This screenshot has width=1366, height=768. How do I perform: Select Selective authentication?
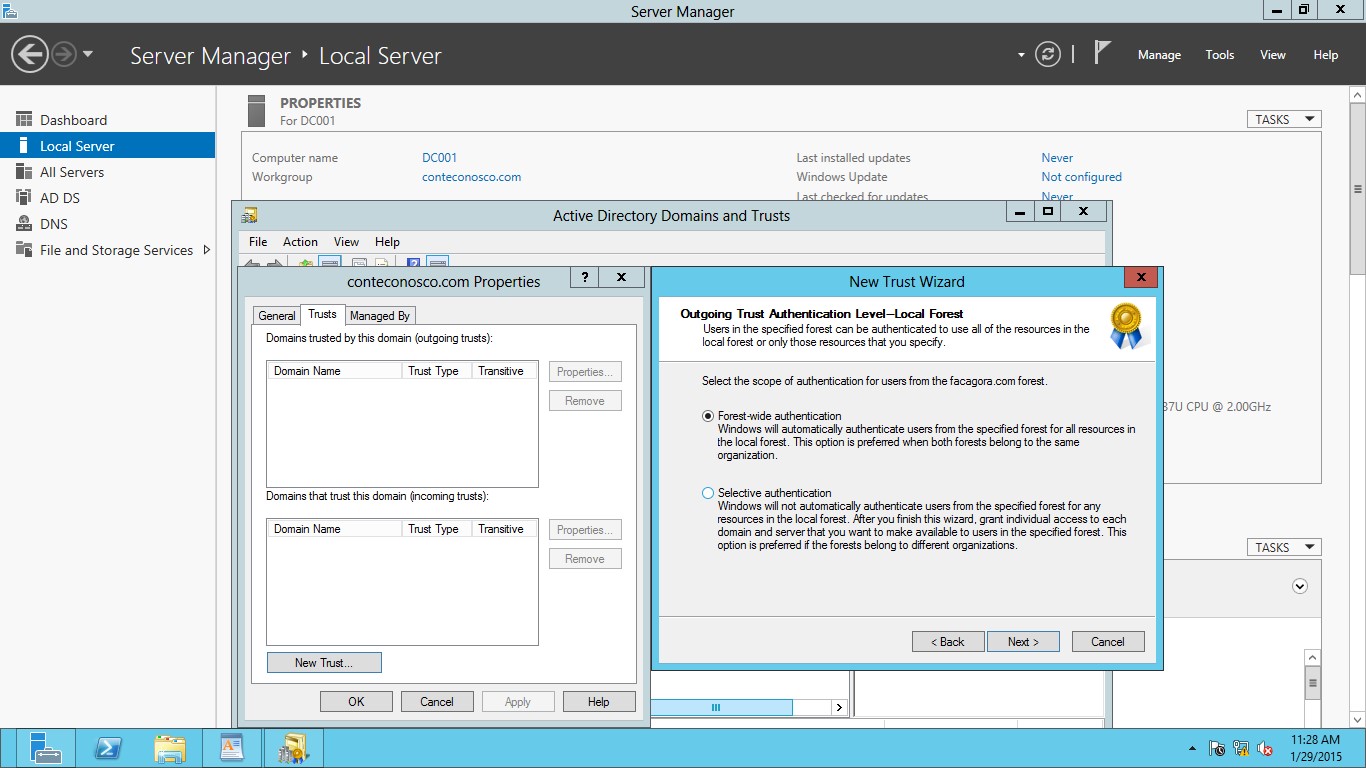coord(708,492)
